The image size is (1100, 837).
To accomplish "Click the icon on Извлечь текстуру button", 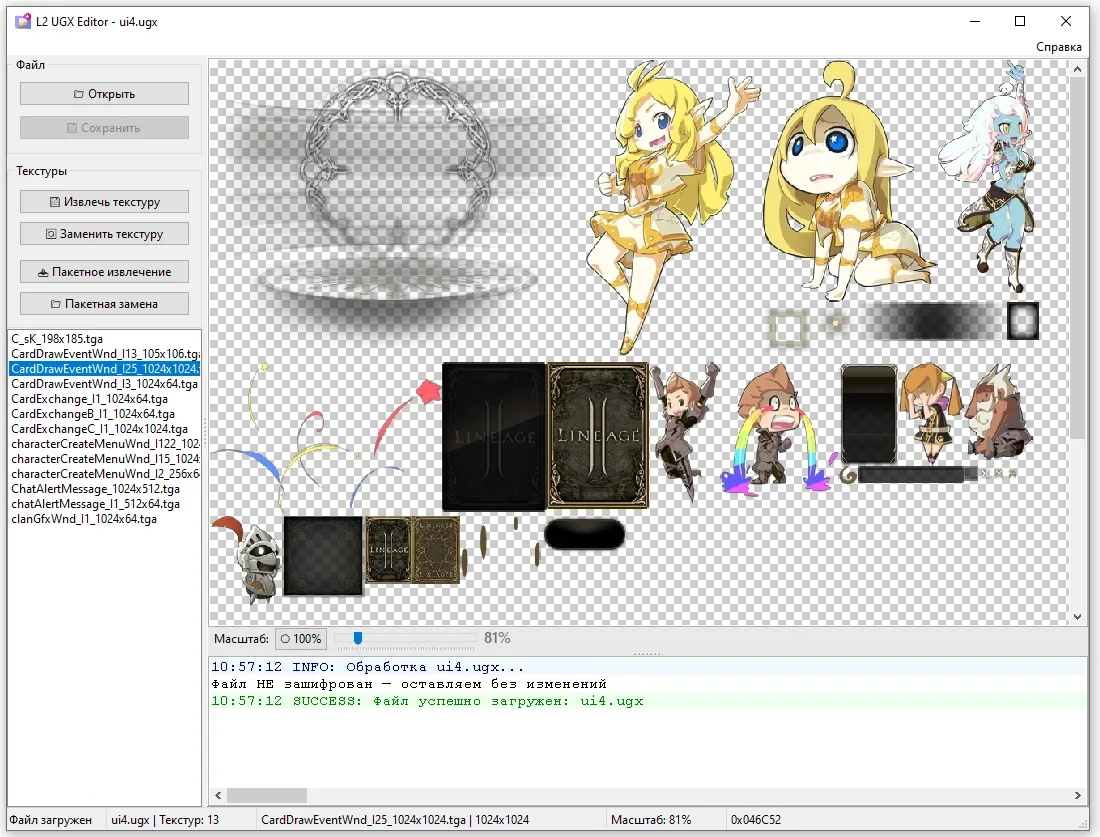I will 55,202.
